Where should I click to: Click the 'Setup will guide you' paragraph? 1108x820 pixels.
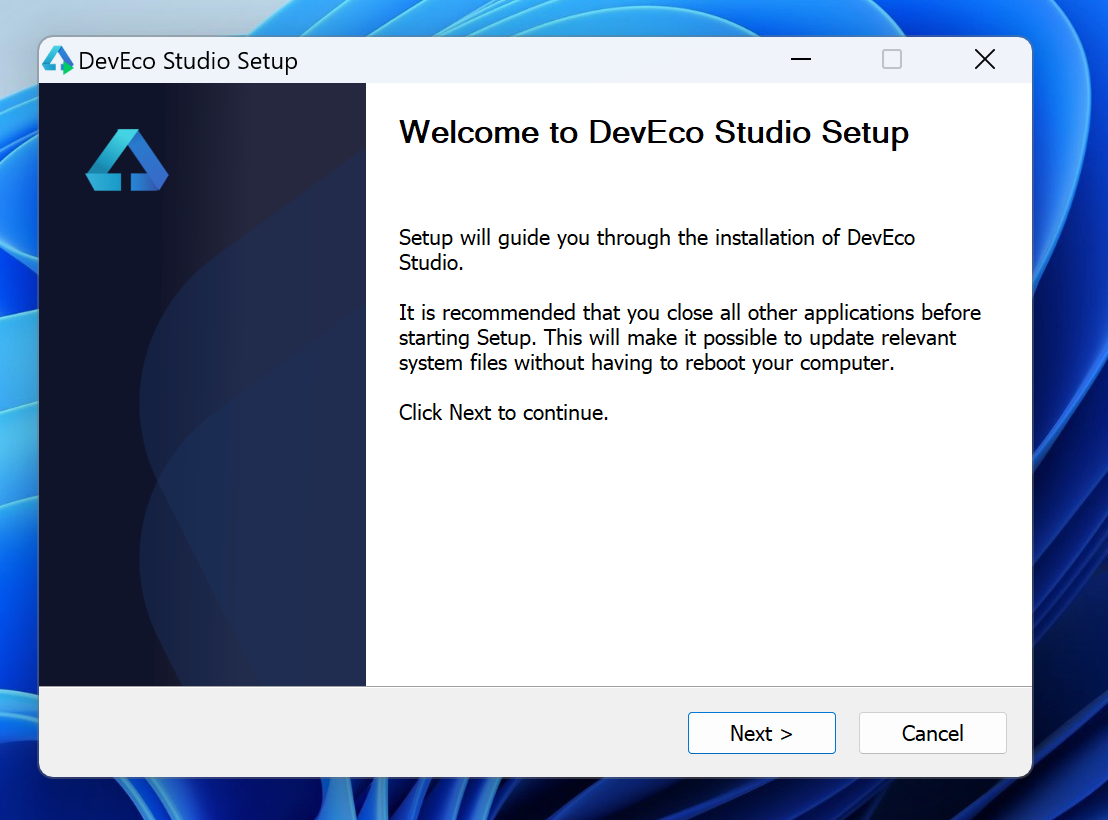(x=656, y=250)
